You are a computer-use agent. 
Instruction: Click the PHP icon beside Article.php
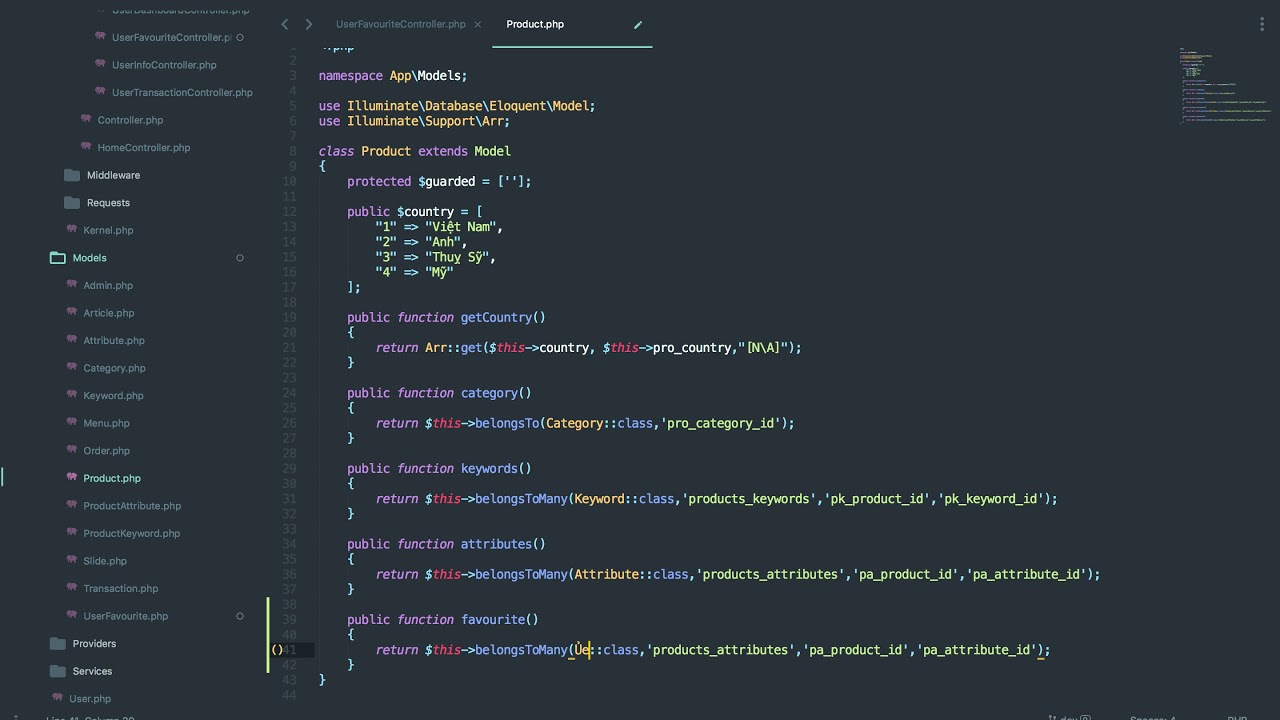72,312
